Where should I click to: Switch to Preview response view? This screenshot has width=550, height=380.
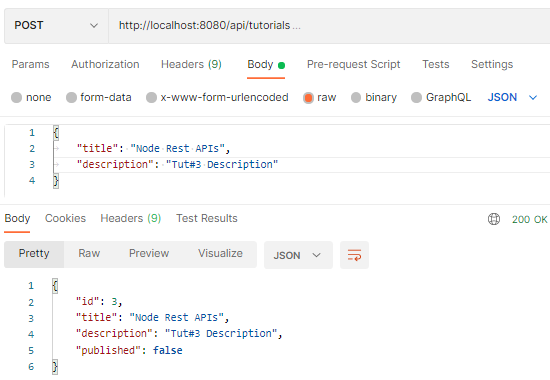(149, 253)
